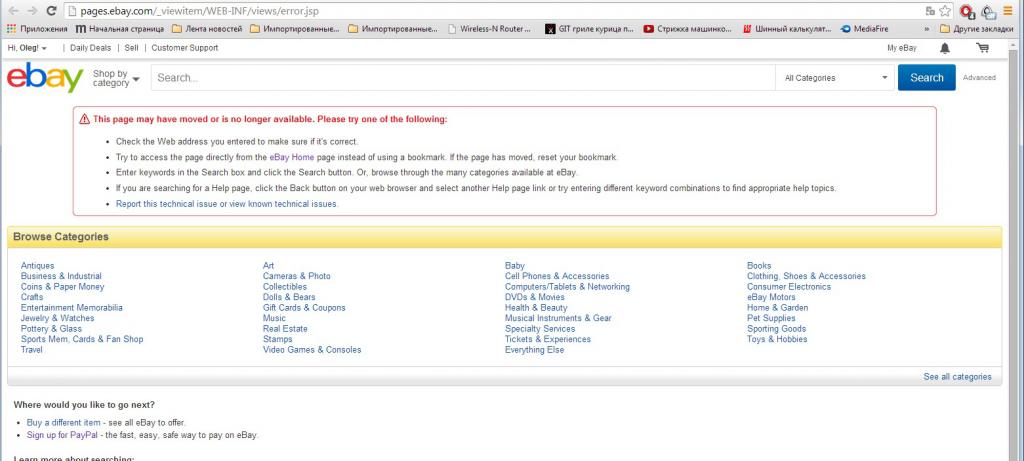This screenshot has width=1024, height=461.
Task: Open the Tickets & Experiences category
Action: coord(548,340)
